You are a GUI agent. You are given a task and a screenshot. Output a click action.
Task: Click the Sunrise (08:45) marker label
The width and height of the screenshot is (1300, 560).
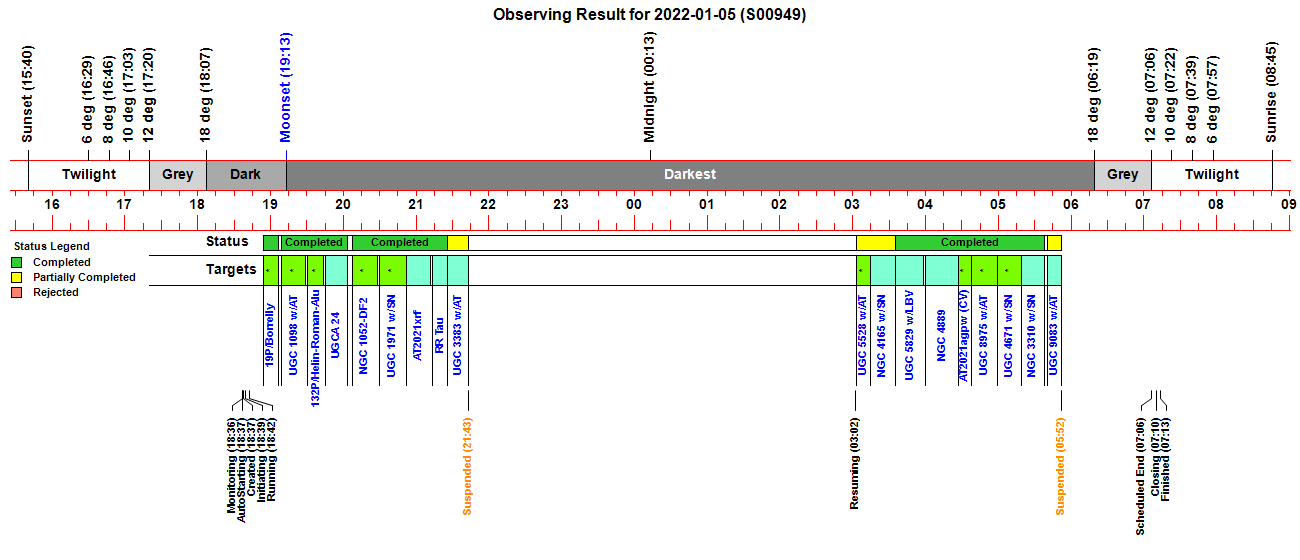[1272, 92]
